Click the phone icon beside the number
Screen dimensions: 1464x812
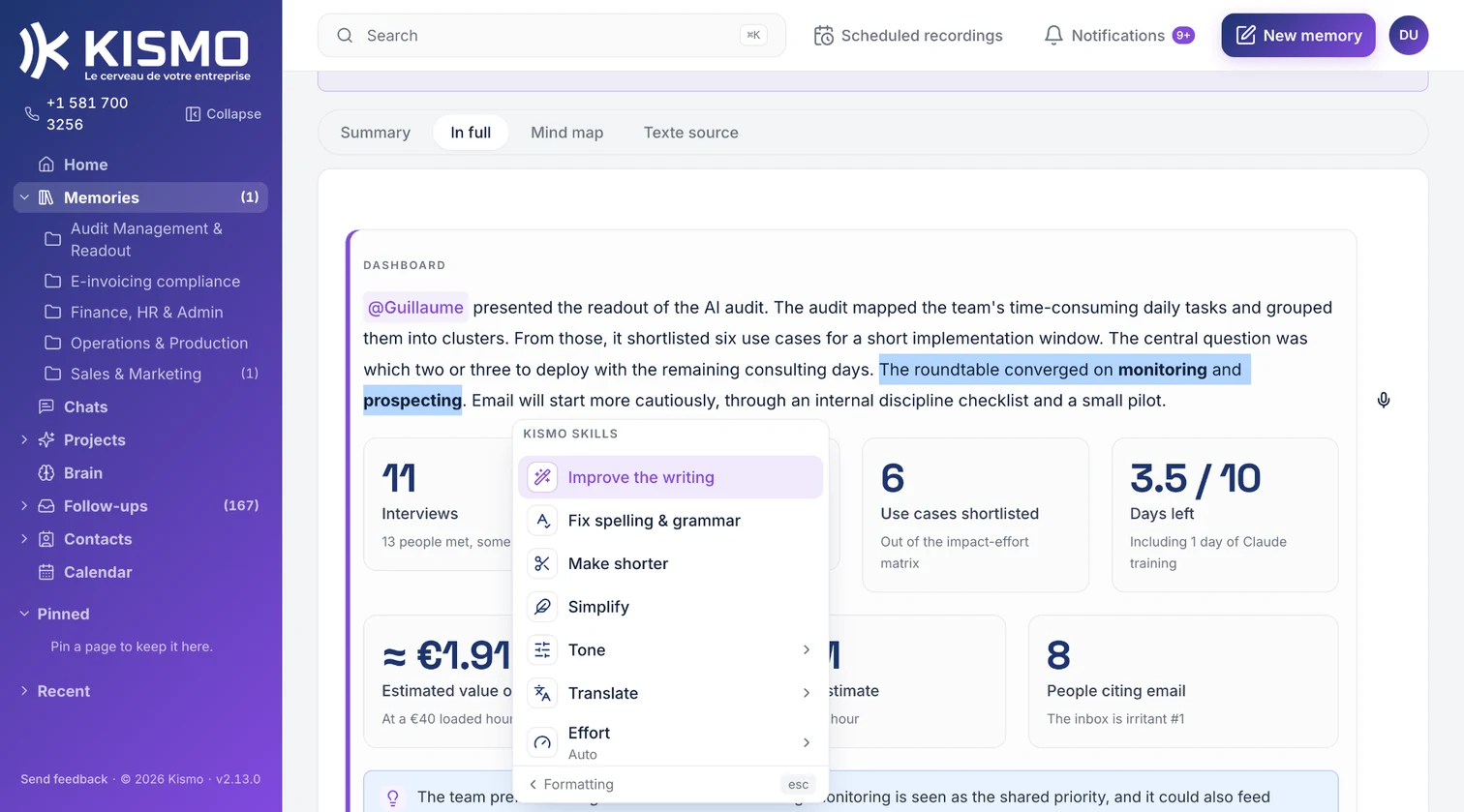[32, 113]
